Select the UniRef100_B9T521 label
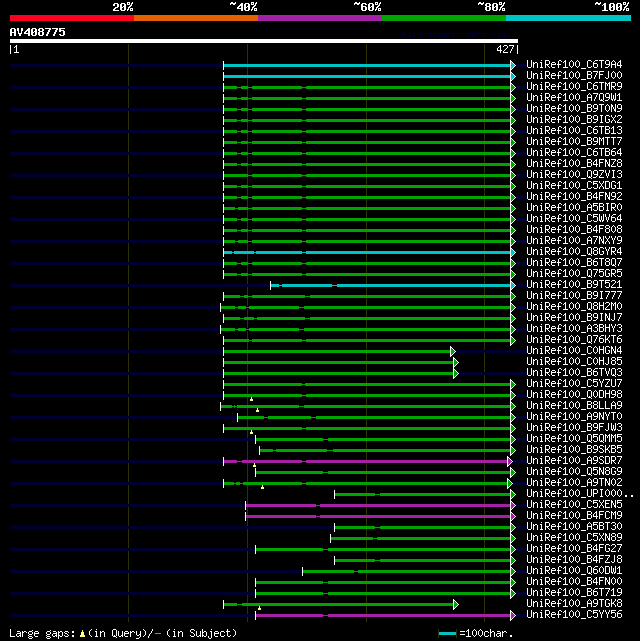Screen dimensions: 640x641 [574, 285]
